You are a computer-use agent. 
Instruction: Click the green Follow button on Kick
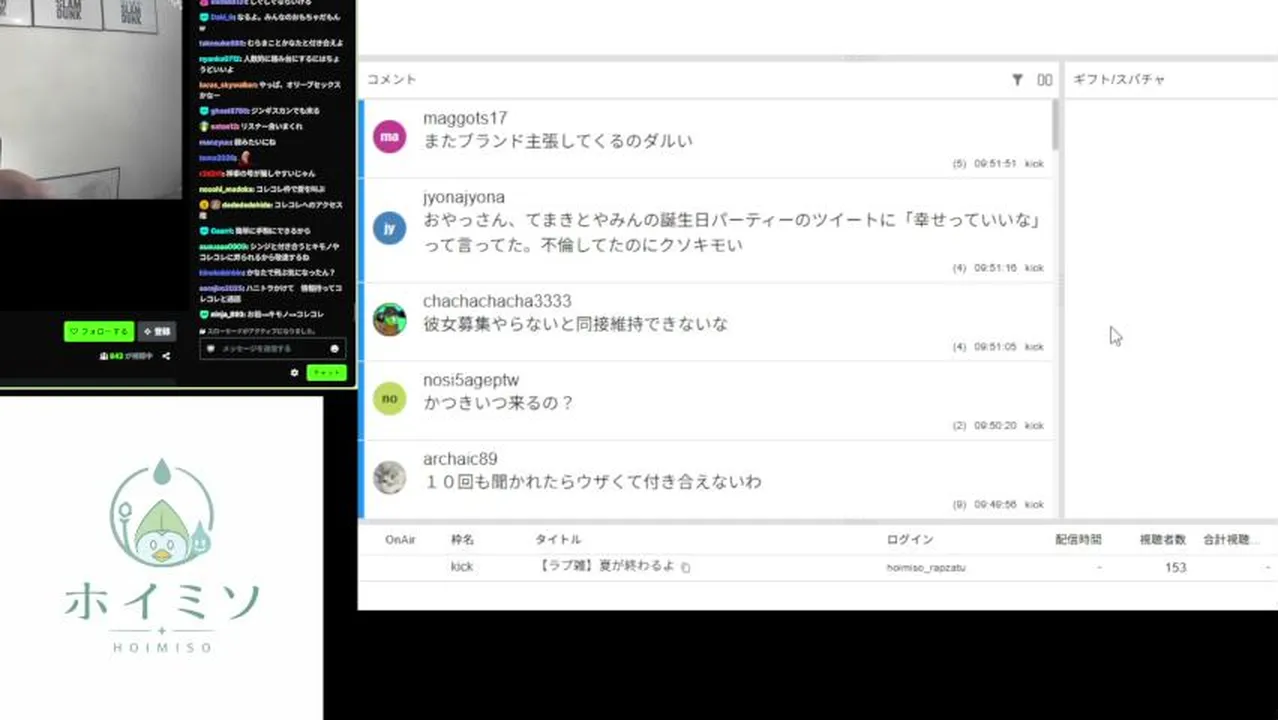(99, 331)
